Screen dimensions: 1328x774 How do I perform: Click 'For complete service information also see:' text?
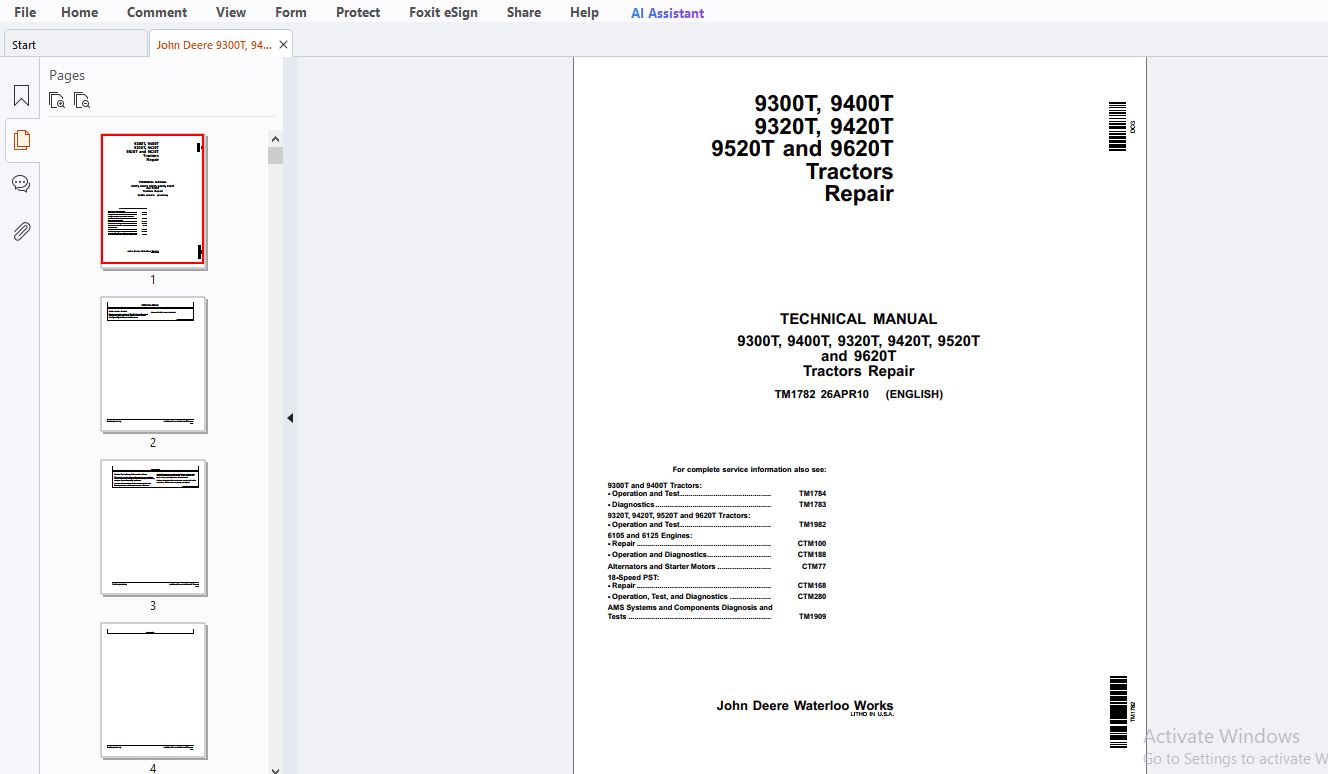tap(749, 470)
